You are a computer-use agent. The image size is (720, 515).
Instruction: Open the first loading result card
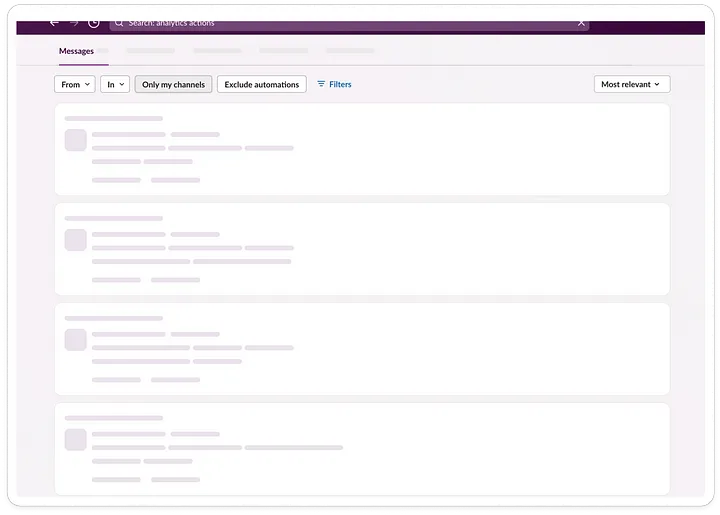pos(362,150)
